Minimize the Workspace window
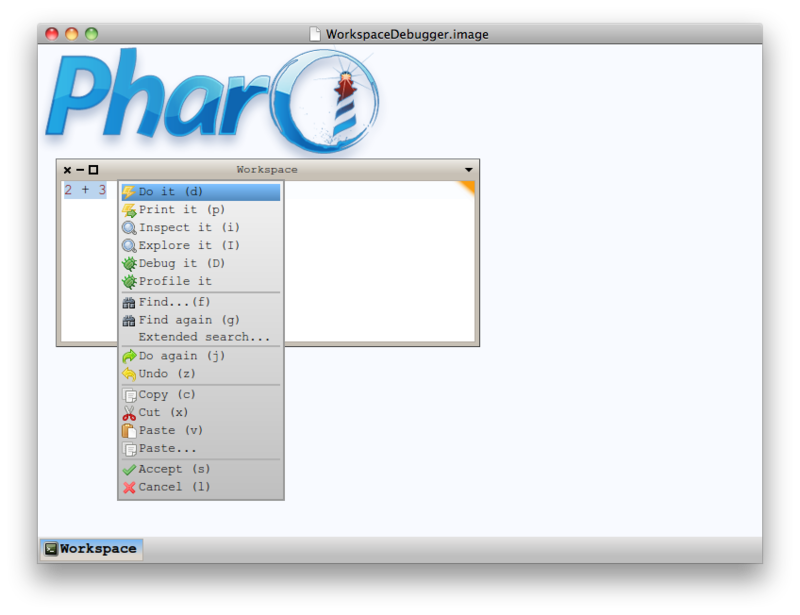 click(80, 170)
